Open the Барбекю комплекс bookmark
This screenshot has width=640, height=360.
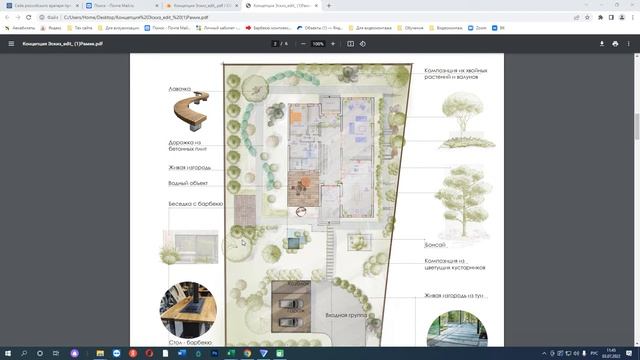[268, 28]
